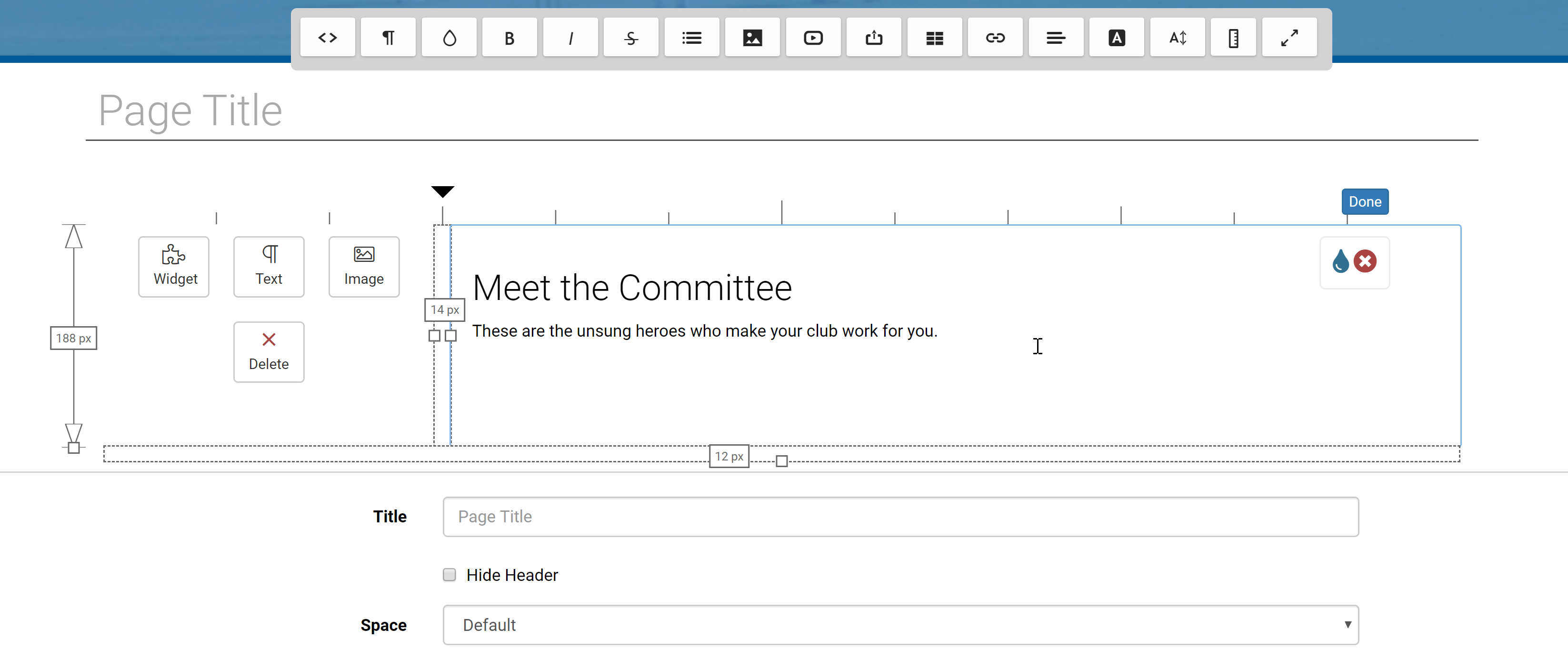Check the Hide Header checkbox
Screen dimensions: 1568x659
(449, 575)
